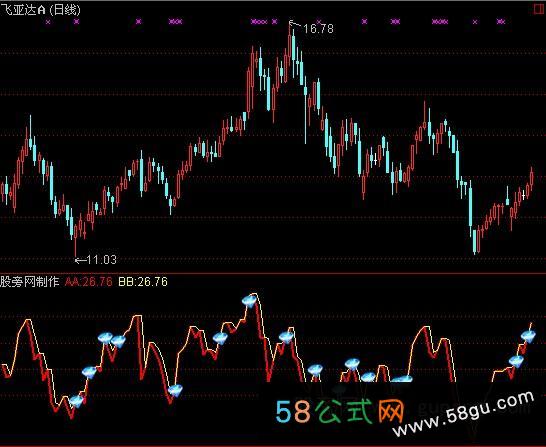546x447 pixels.
Task: Select the BB:26.76 indicator value
Action: (x=143, y=282)
